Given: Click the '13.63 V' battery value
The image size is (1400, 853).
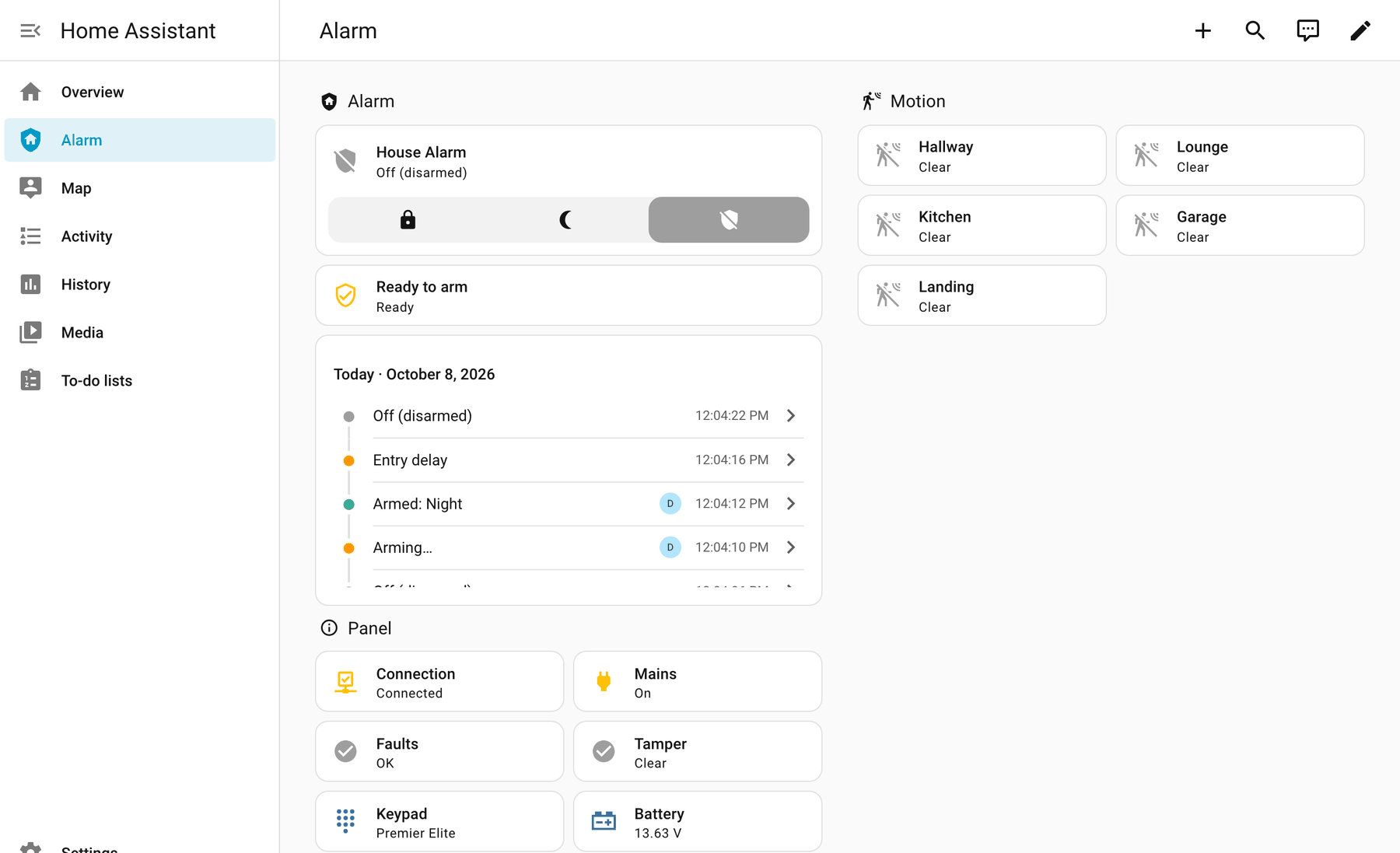Looking at the screenshot, I should point(658,834).
